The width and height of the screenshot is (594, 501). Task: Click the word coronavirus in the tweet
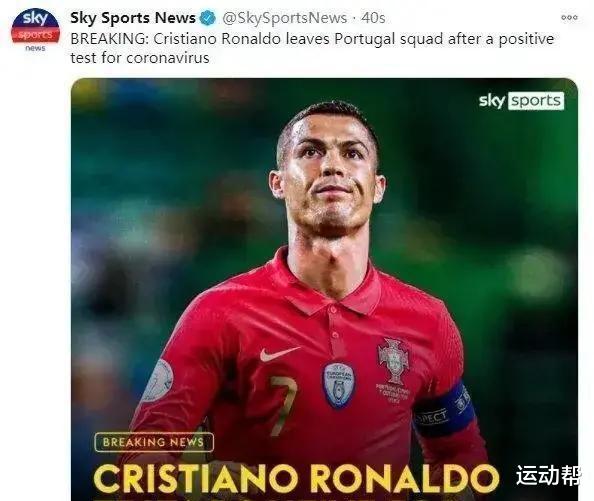(168, 58)
